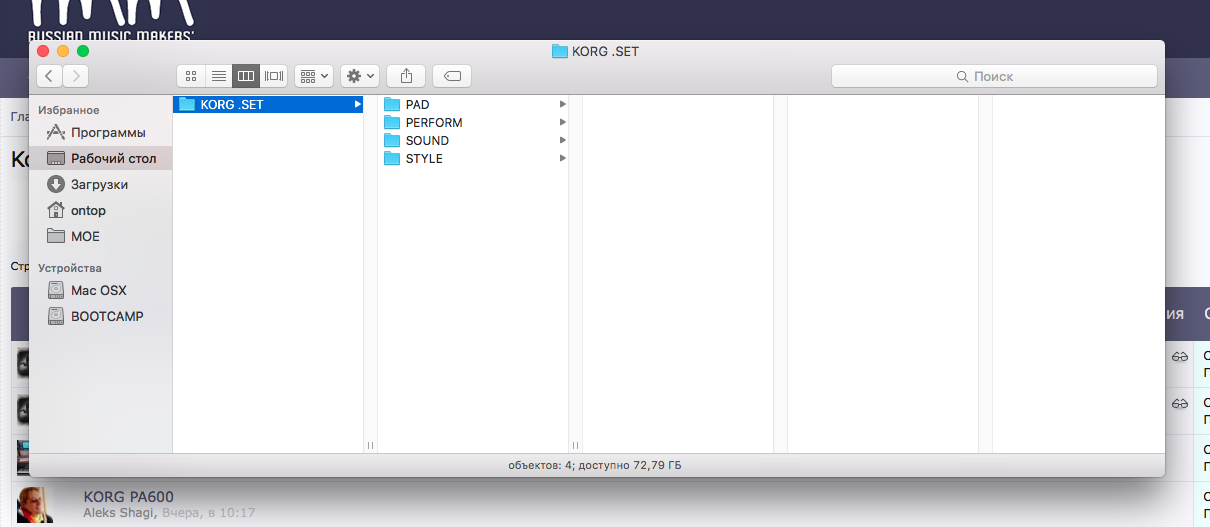1210x527 pixels.
Task: Select the KORG .SET folder in first column
Action: point(268,104)
